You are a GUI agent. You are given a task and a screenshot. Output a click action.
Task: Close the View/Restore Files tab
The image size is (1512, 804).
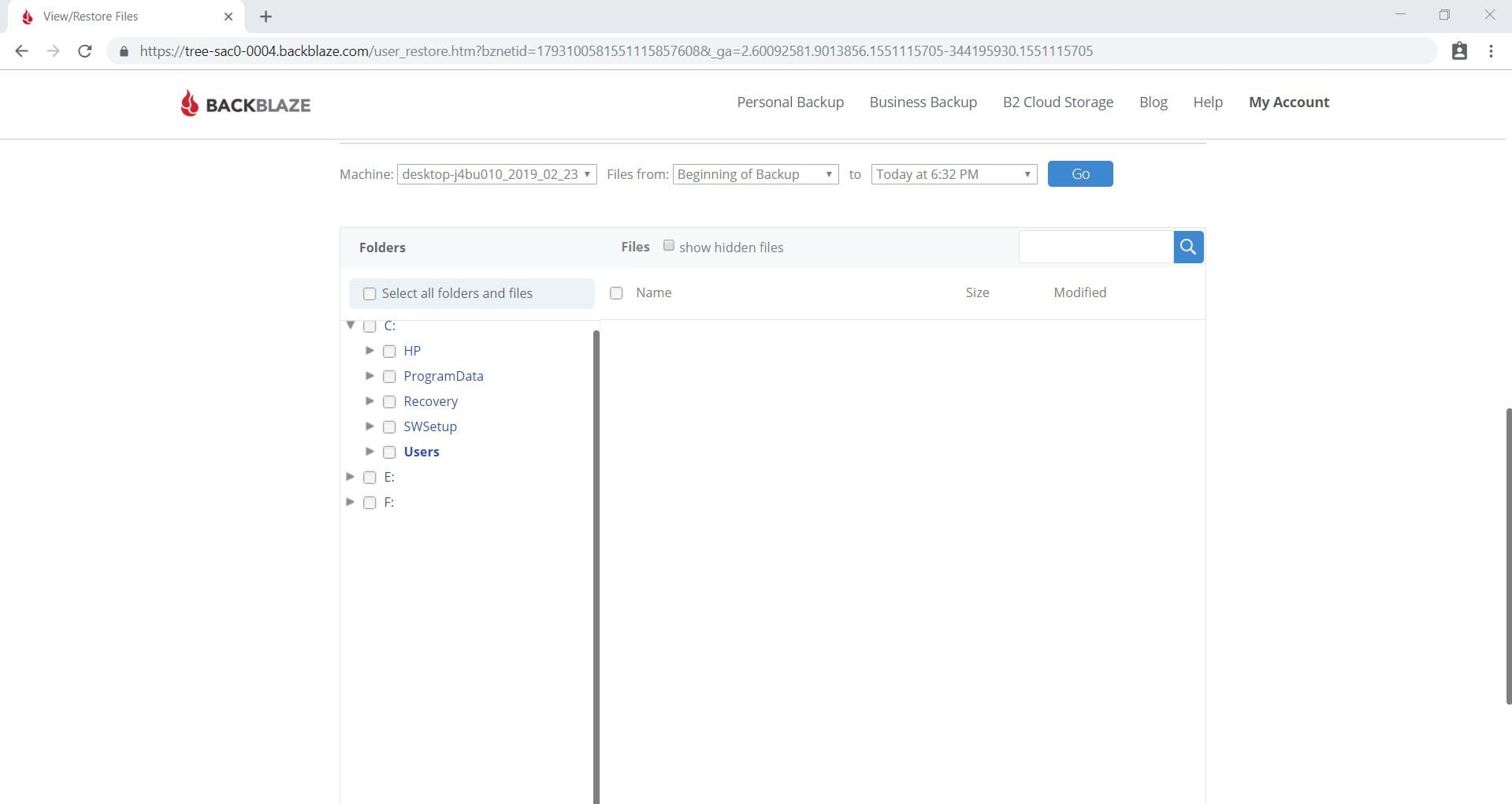(228, 17)
